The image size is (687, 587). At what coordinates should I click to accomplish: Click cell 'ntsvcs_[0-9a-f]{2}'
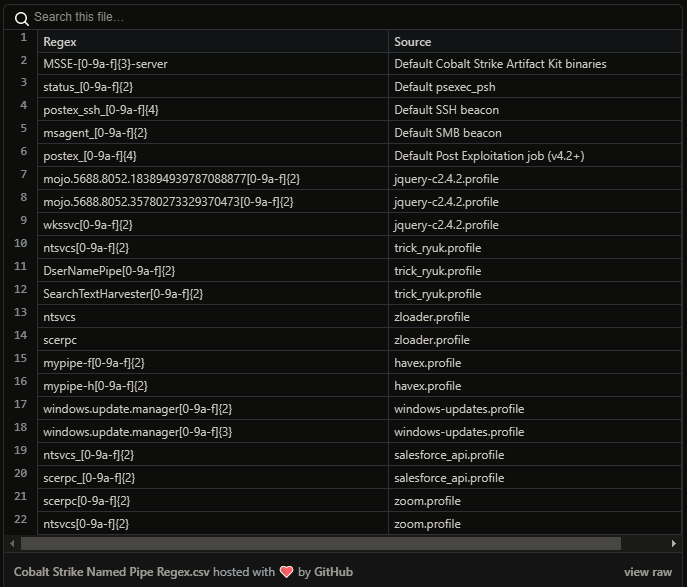[x=213, y=455]
